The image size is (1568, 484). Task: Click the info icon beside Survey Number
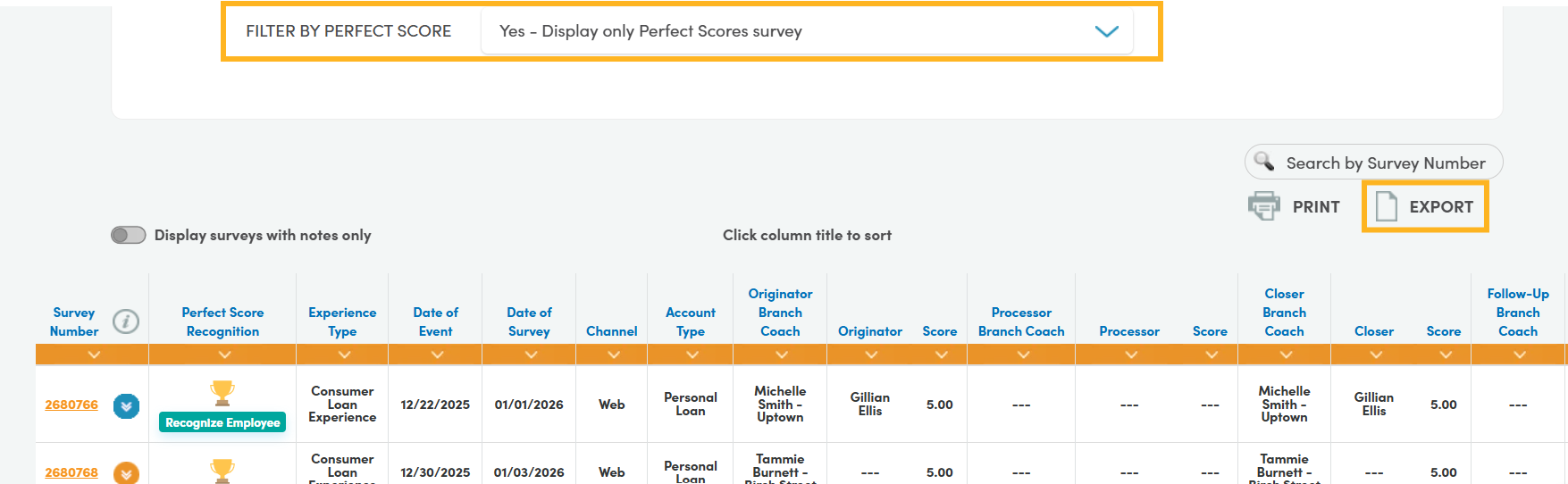[126, 321]
